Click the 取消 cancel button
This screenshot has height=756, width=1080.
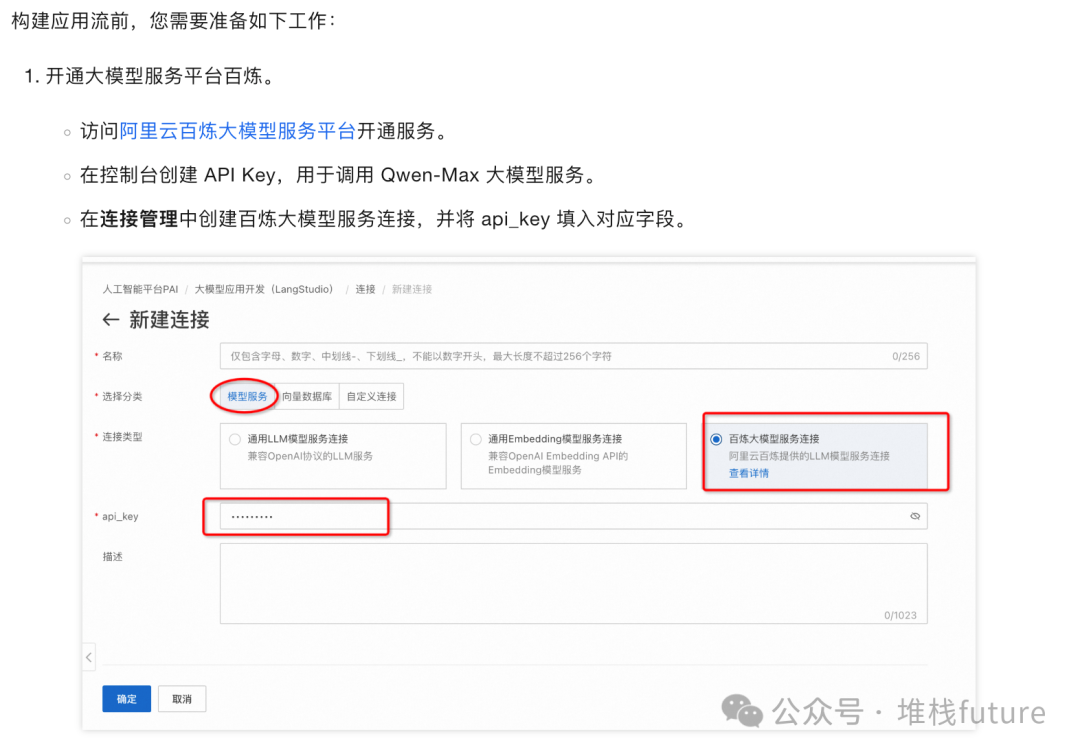pyautogui.click(x=182, y=699)
